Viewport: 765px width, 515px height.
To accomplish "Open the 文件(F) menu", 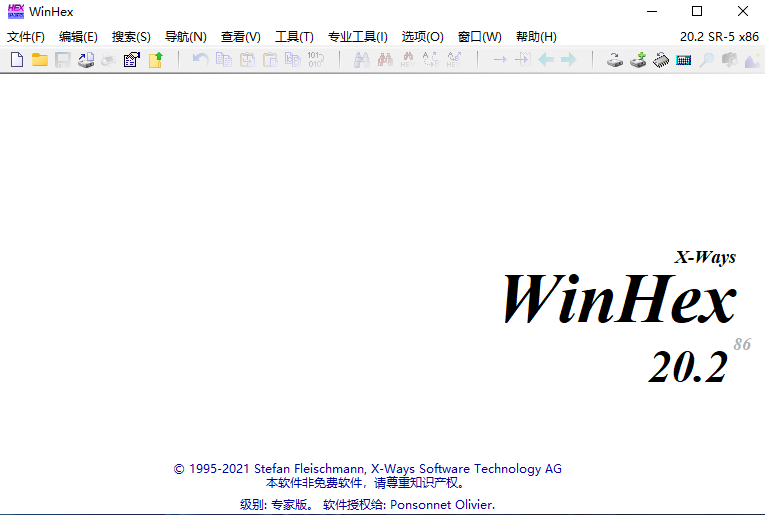I will (x=26, y=37).
